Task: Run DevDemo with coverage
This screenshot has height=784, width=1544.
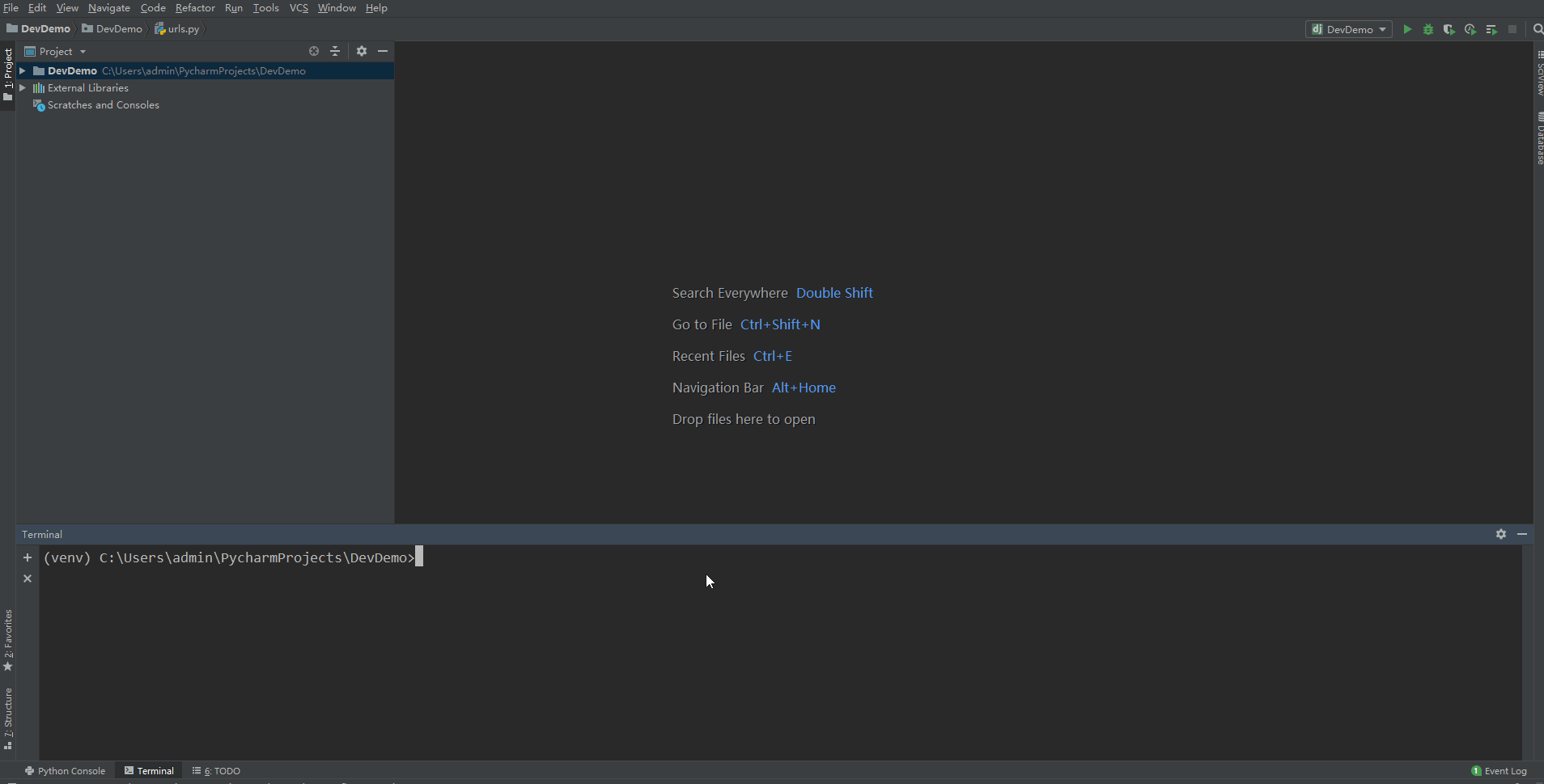Action: [1449, 29]
